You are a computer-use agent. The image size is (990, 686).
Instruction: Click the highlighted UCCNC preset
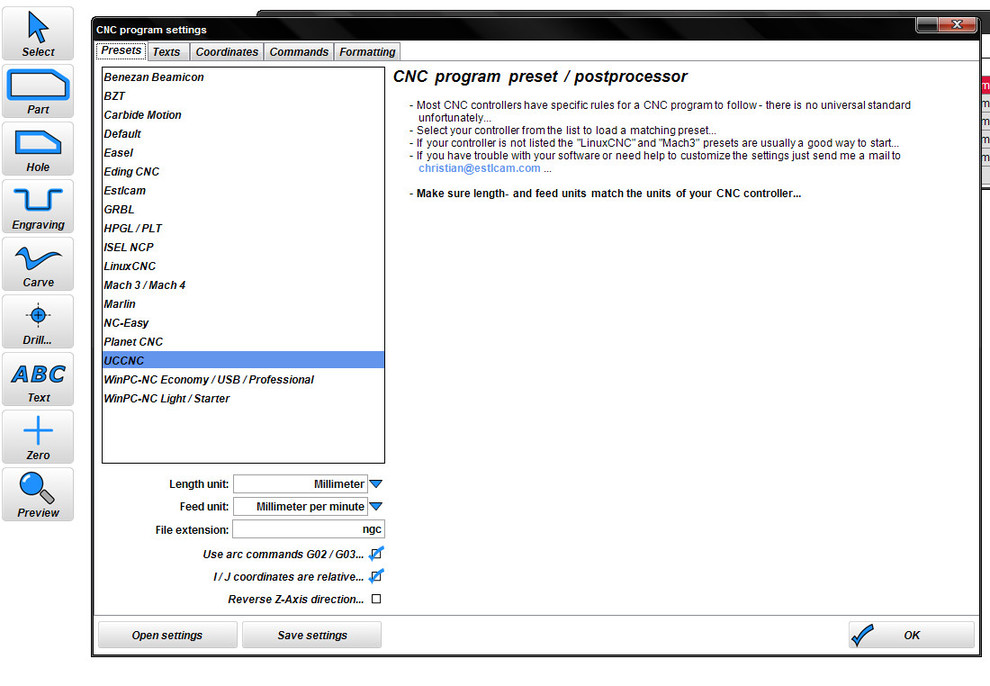[x=243, y=360]
